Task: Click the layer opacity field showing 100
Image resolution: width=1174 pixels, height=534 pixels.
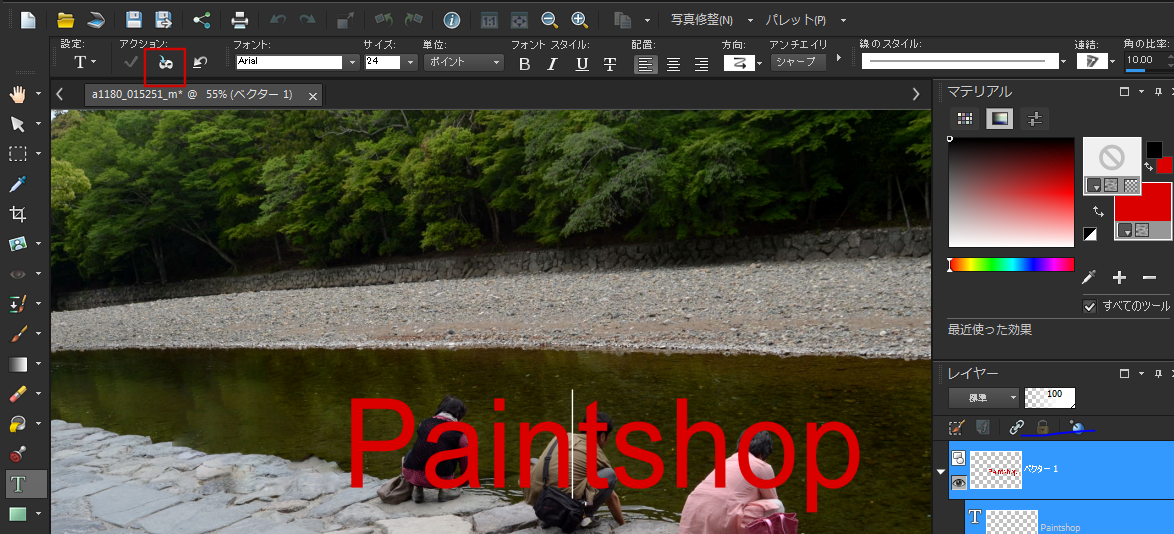Action: [1050, 397]
